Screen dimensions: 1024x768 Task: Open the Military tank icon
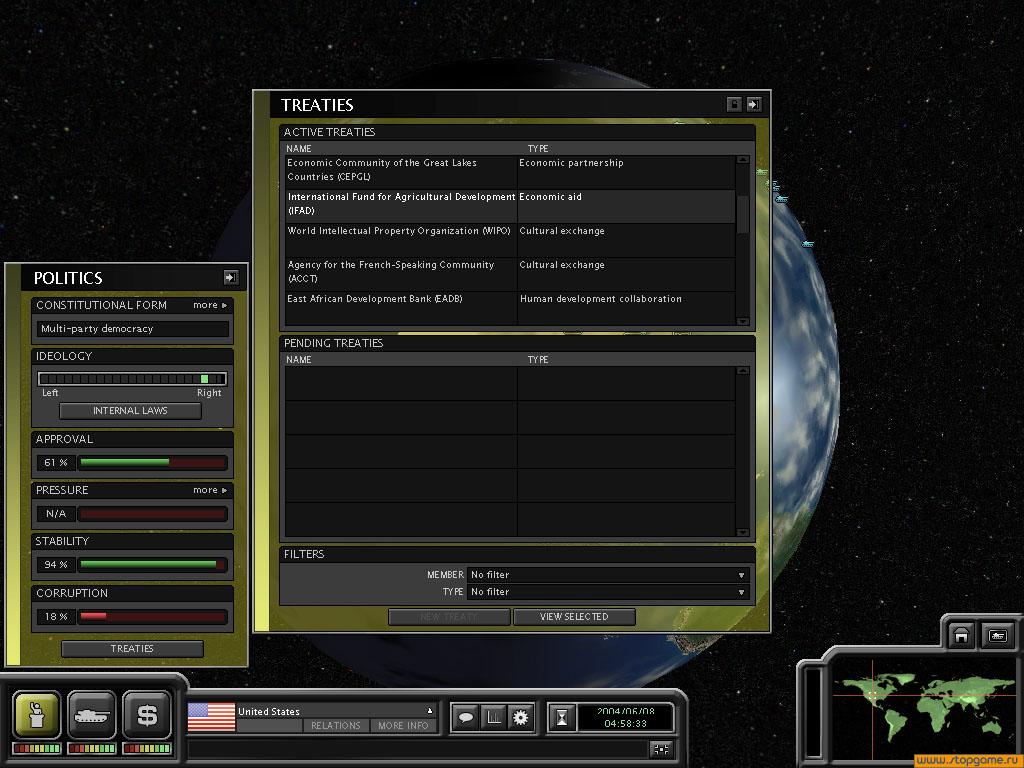pos(92,715)
